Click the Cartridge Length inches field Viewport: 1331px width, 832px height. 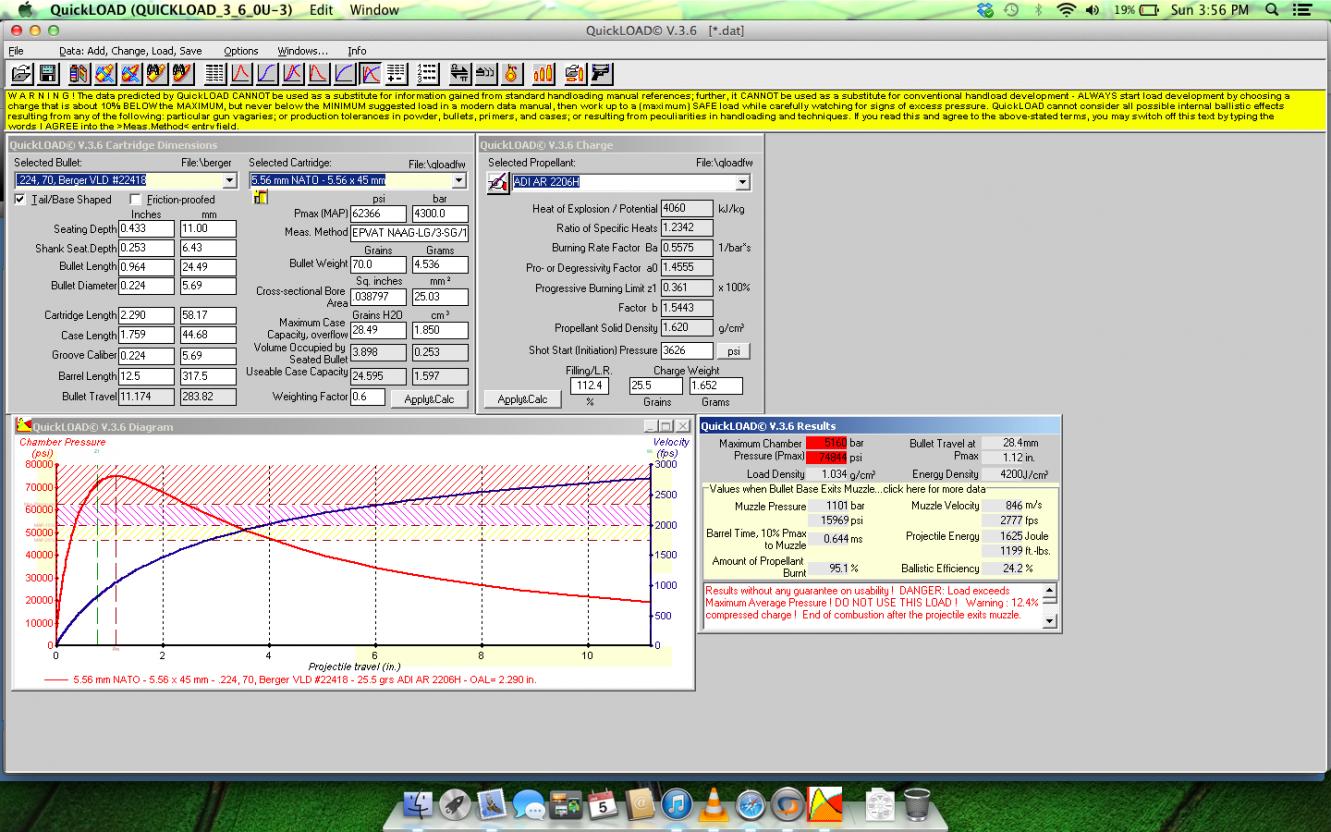pos(146,315)
